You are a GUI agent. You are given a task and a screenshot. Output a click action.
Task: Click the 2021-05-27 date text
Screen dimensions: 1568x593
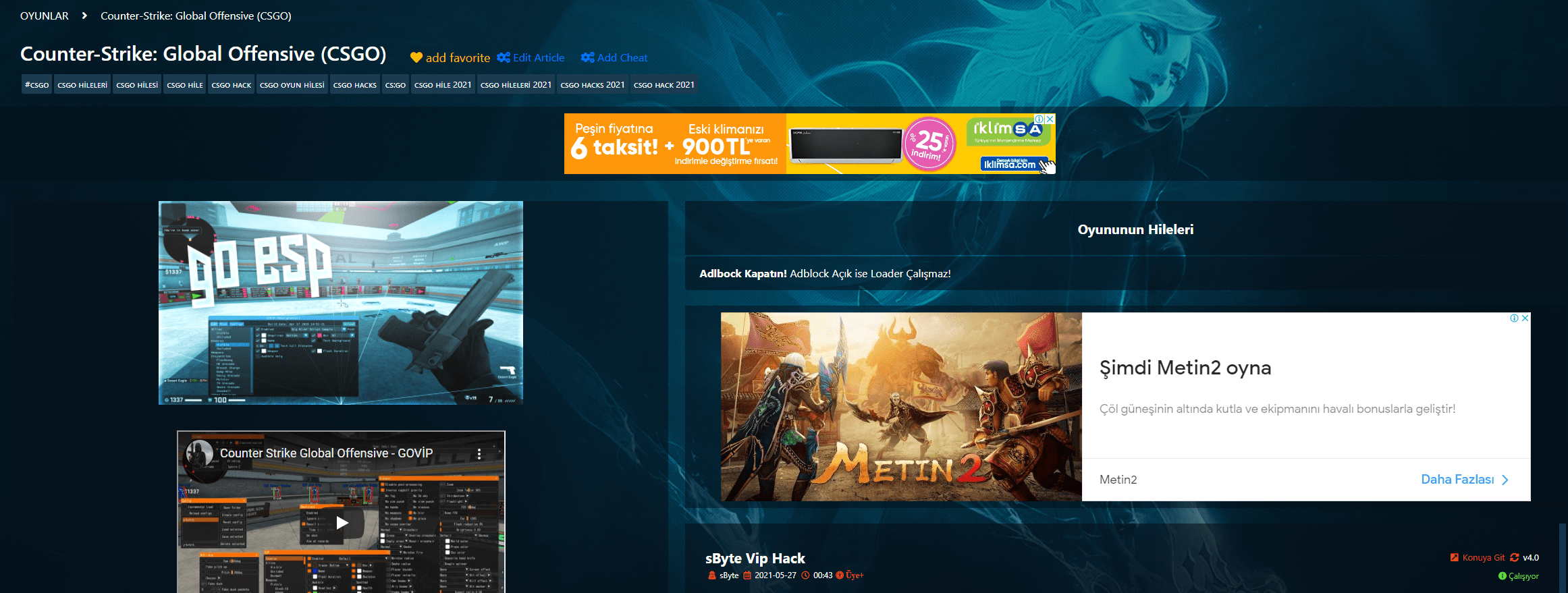pyautogui.click(x=776, y=575)
